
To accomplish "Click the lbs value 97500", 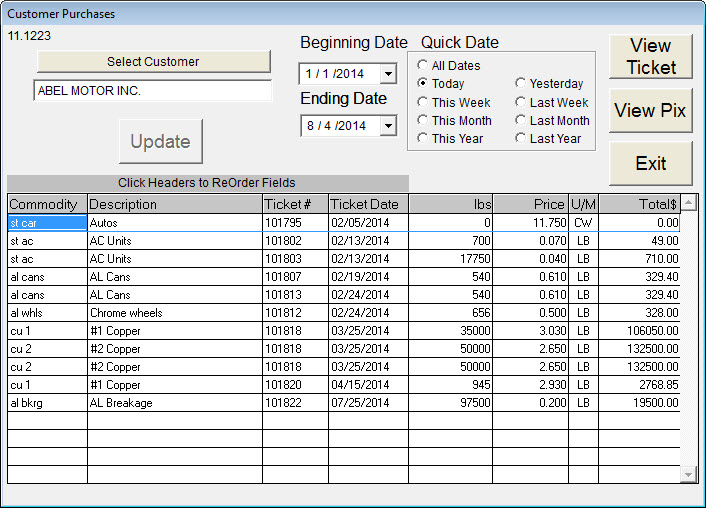I will click(451, 403).
